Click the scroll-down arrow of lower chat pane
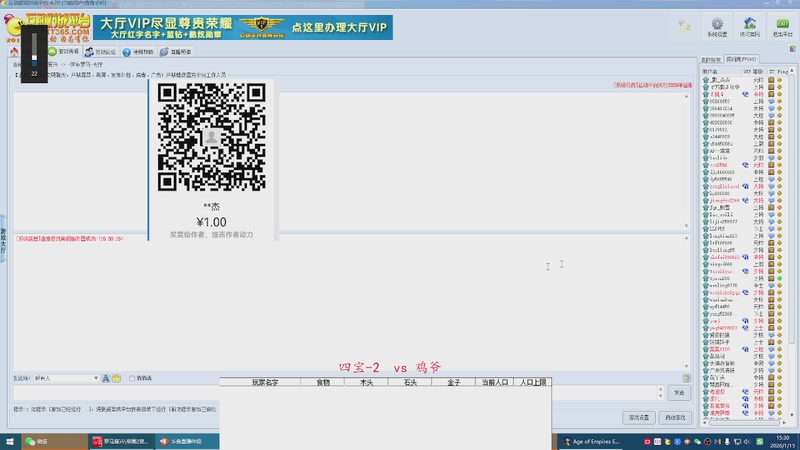The width and height of the screenshot is (800, 450). click(x=686, y=366)
